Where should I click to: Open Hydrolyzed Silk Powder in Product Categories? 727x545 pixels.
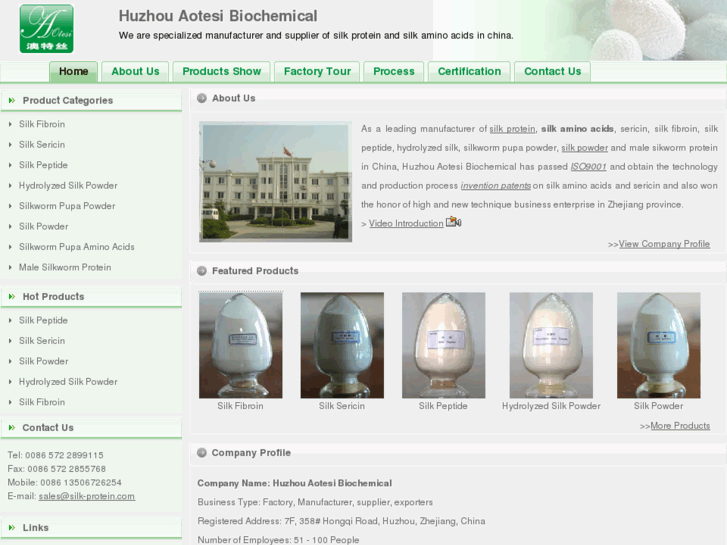[68, 186]
